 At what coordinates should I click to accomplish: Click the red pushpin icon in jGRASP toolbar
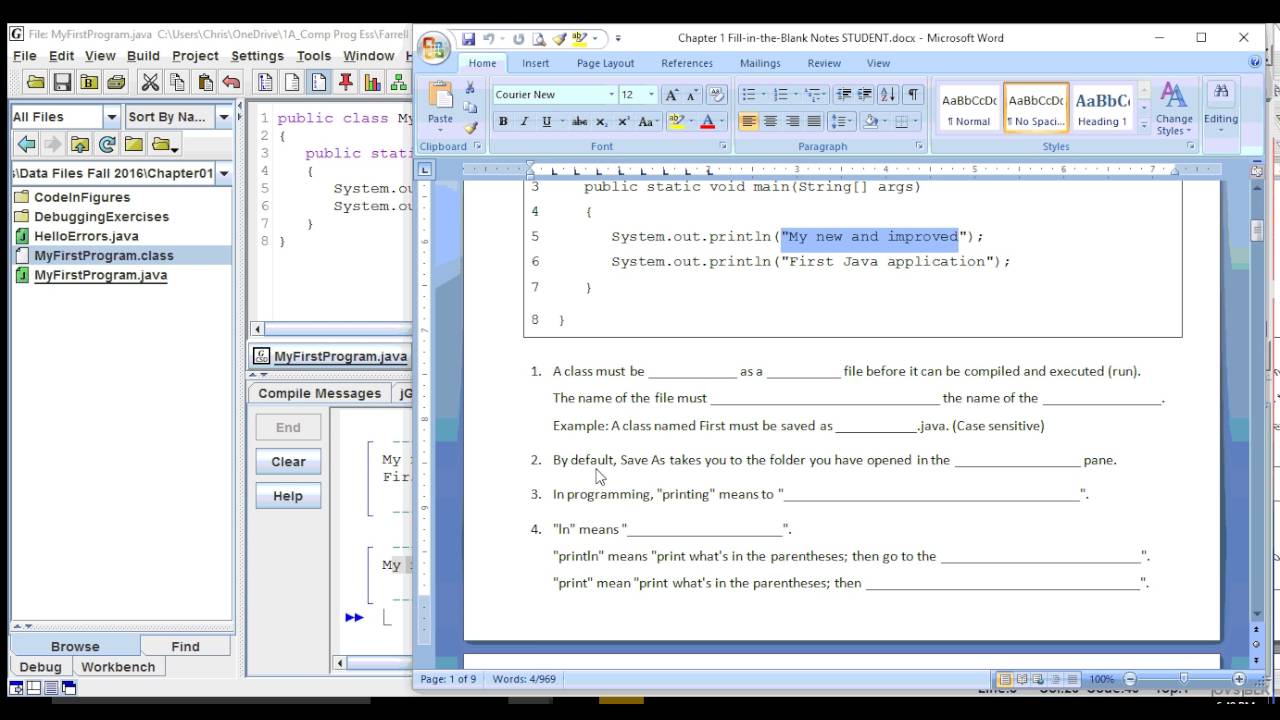pyautogui.click(x=346, y=83)
